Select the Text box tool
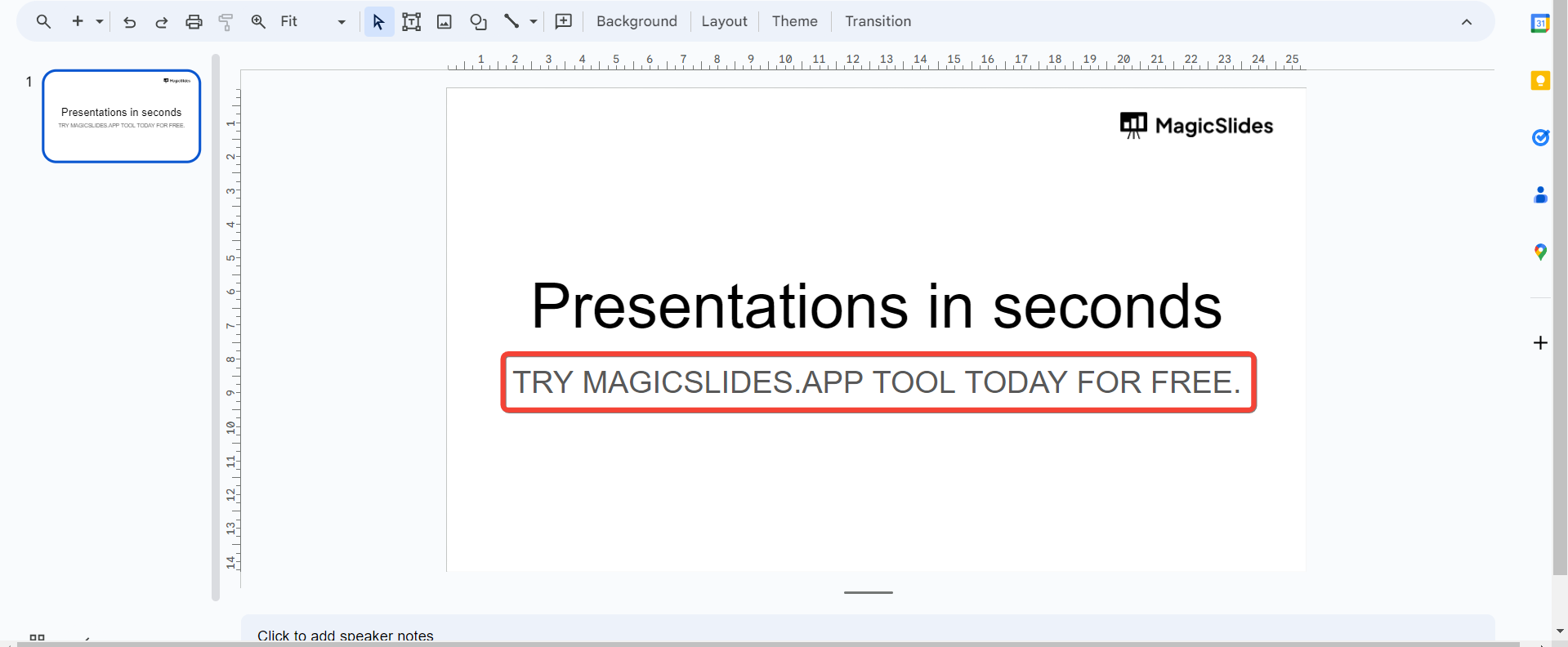 pyautogui.click(x=411, y=22)
